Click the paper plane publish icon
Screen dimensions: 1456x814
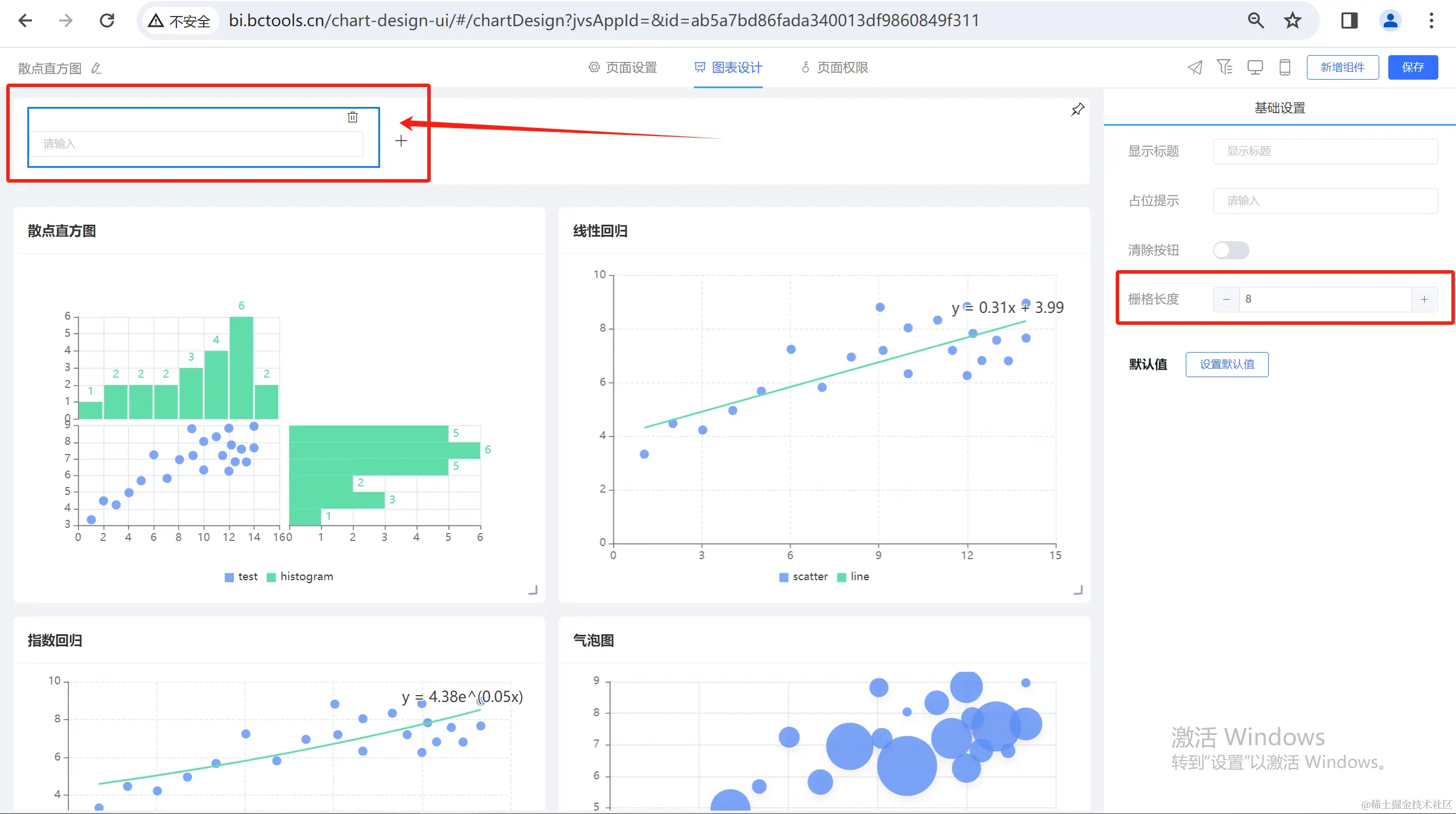(x=1195, y=68)
